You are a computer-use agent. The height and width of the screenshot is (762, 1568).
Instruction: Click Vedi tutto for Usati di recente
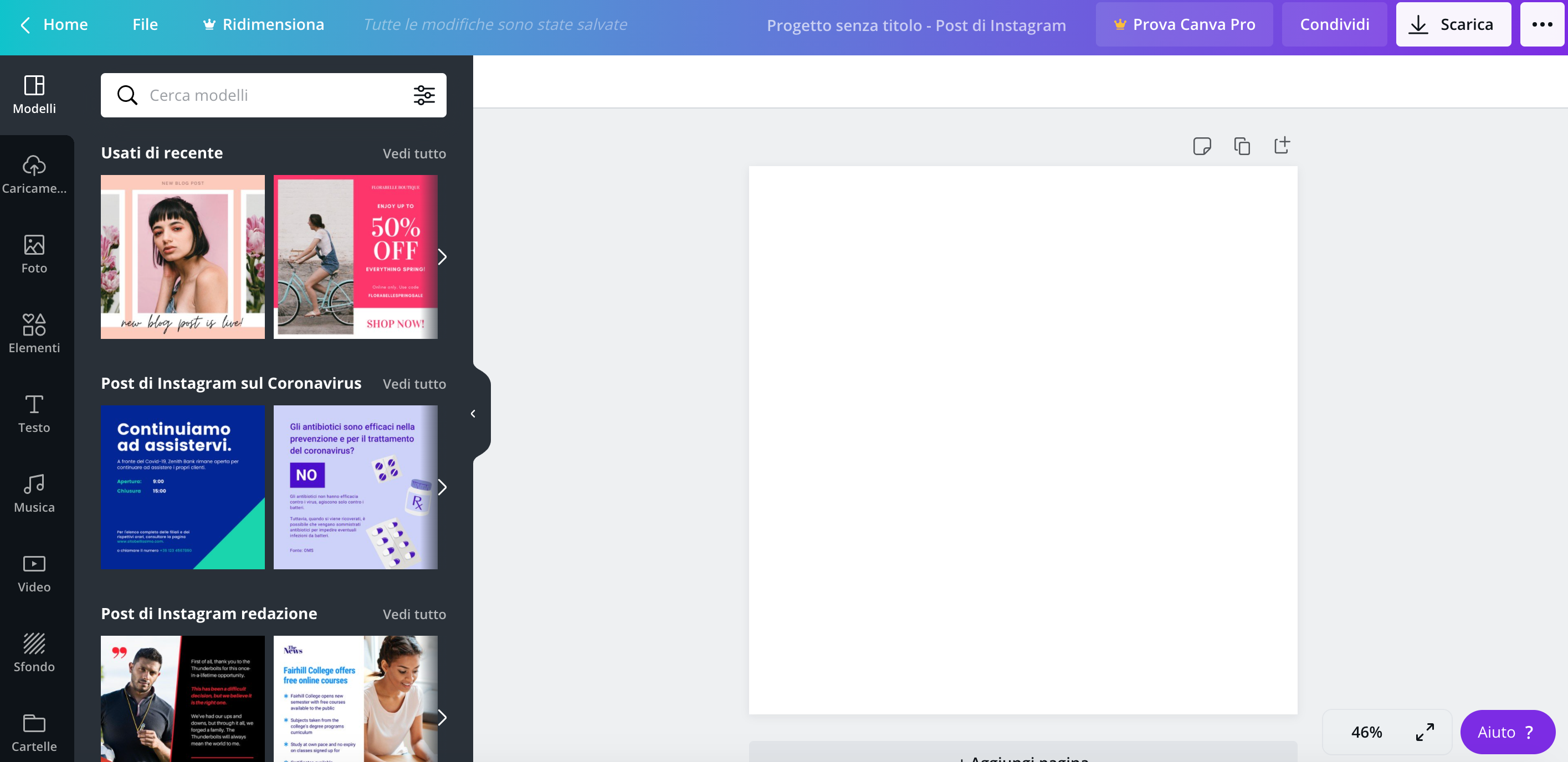414,153
